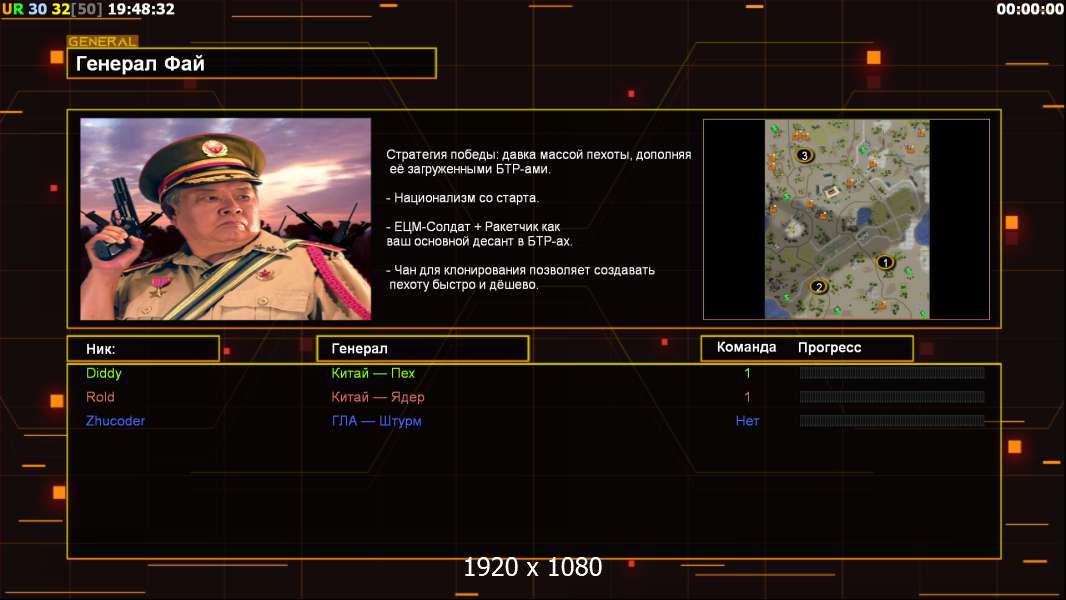Image resolution: width=1066 pixels, height=600 pixels.
Task: Select player Zhucoder in the list
Action: point(115,421)
